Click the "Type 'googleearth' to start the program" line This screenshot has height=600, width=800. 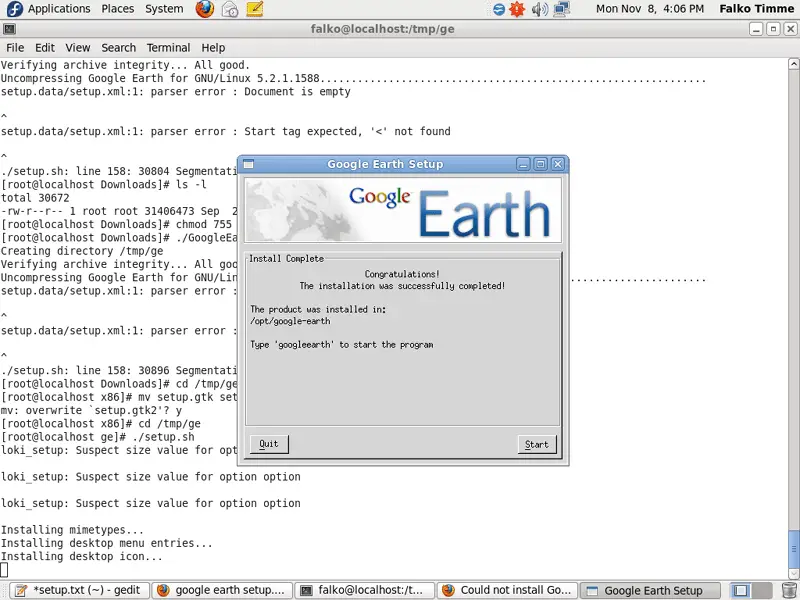pyautogui.click(x=342, y=344)
